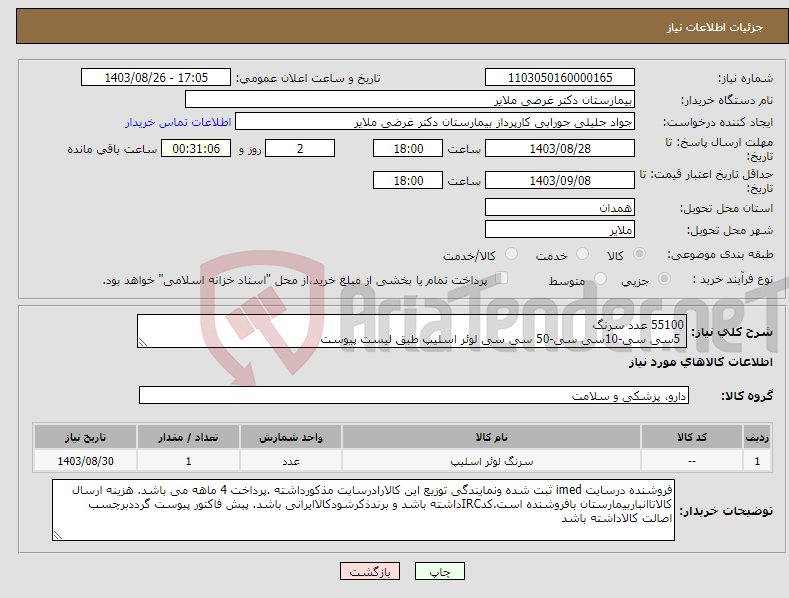The width and height of the screenshot is (789, 598).
Task: Select the کالا/خدمت radio button
Action: tap(511, 254)
